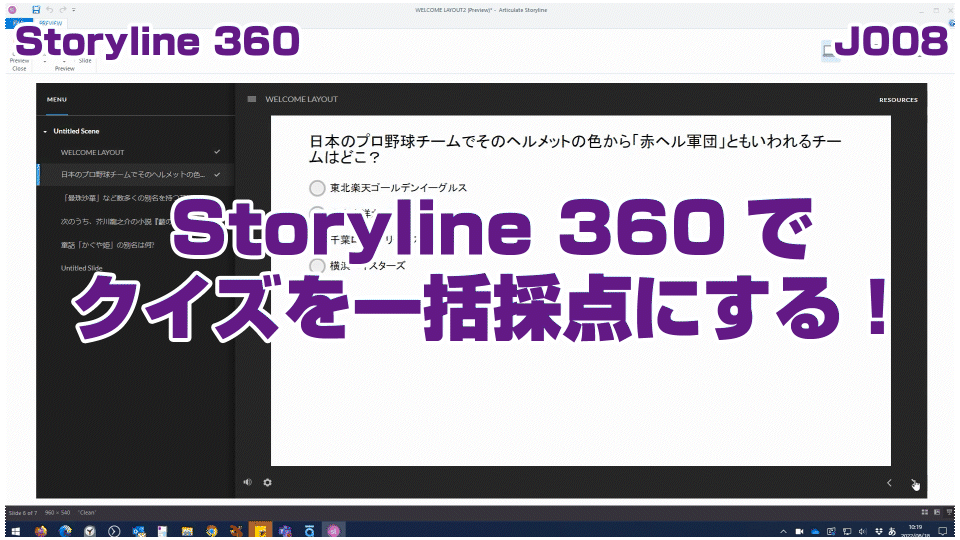Image resolution: width=960 pixels, height=540 pixels.
Task: Click the 'Clean' theme name in status bar
Action: click(87, 513)
